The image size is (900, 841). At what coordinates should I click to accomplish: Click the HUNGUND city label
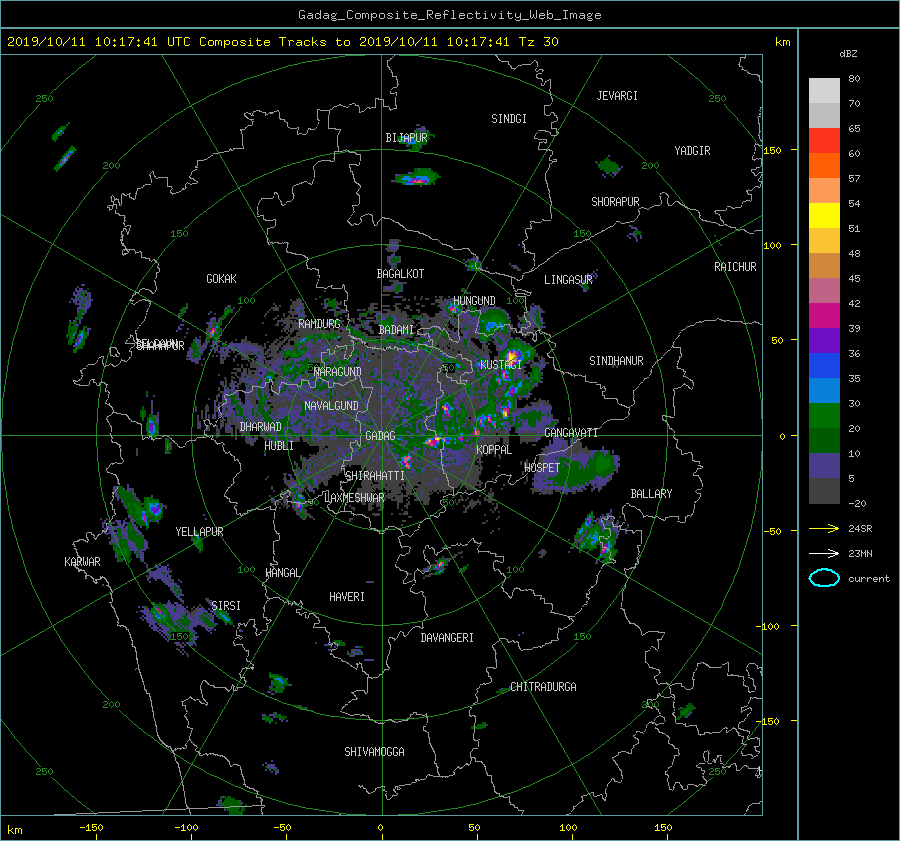coord(474,301)
